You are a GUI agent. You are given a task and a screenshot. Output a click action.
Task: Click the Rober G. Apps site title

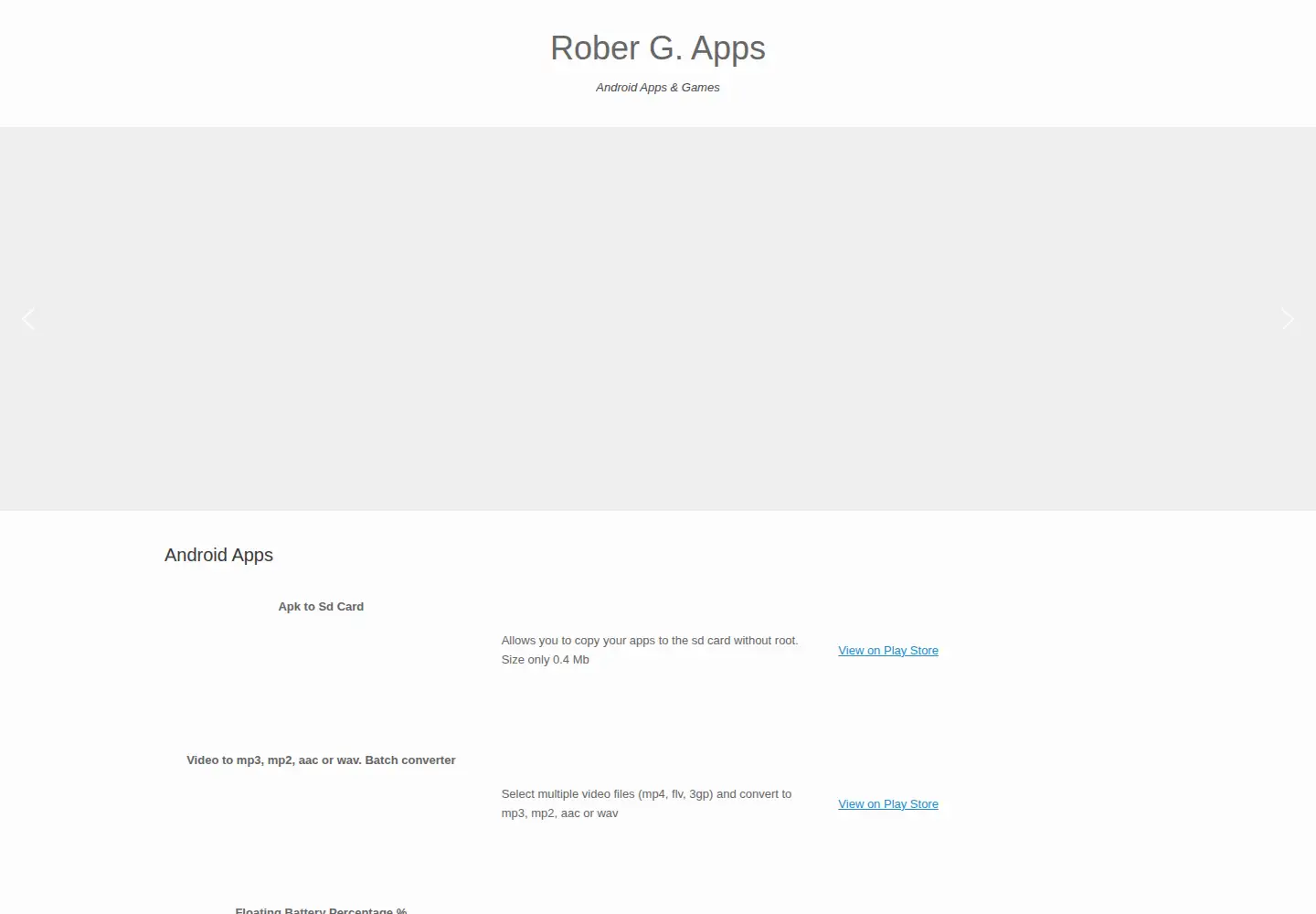click(658, 48)
